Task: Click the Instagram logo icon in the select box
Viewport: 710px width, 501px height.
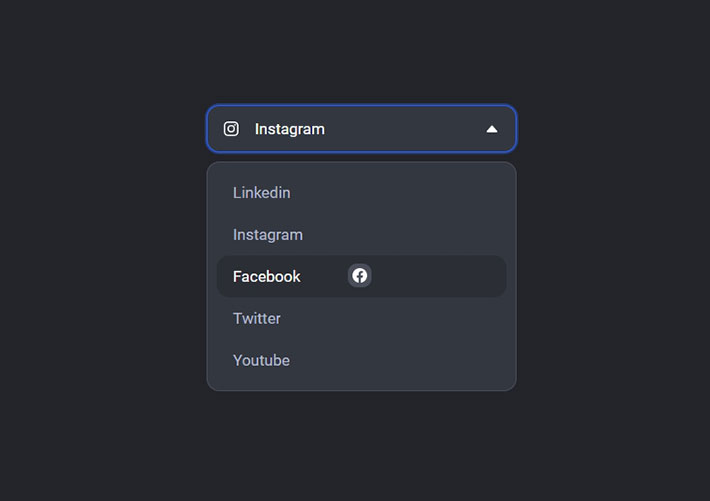Action: click(231, 129)
